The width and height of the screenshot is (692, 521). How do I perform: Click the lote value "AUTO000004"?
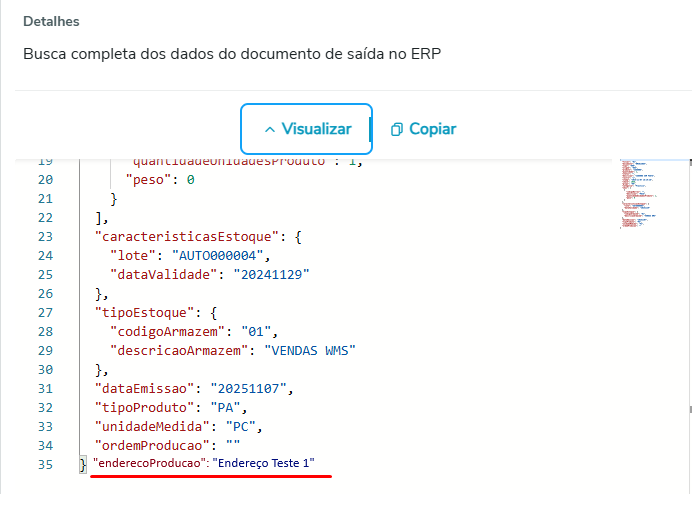point(217,255)
